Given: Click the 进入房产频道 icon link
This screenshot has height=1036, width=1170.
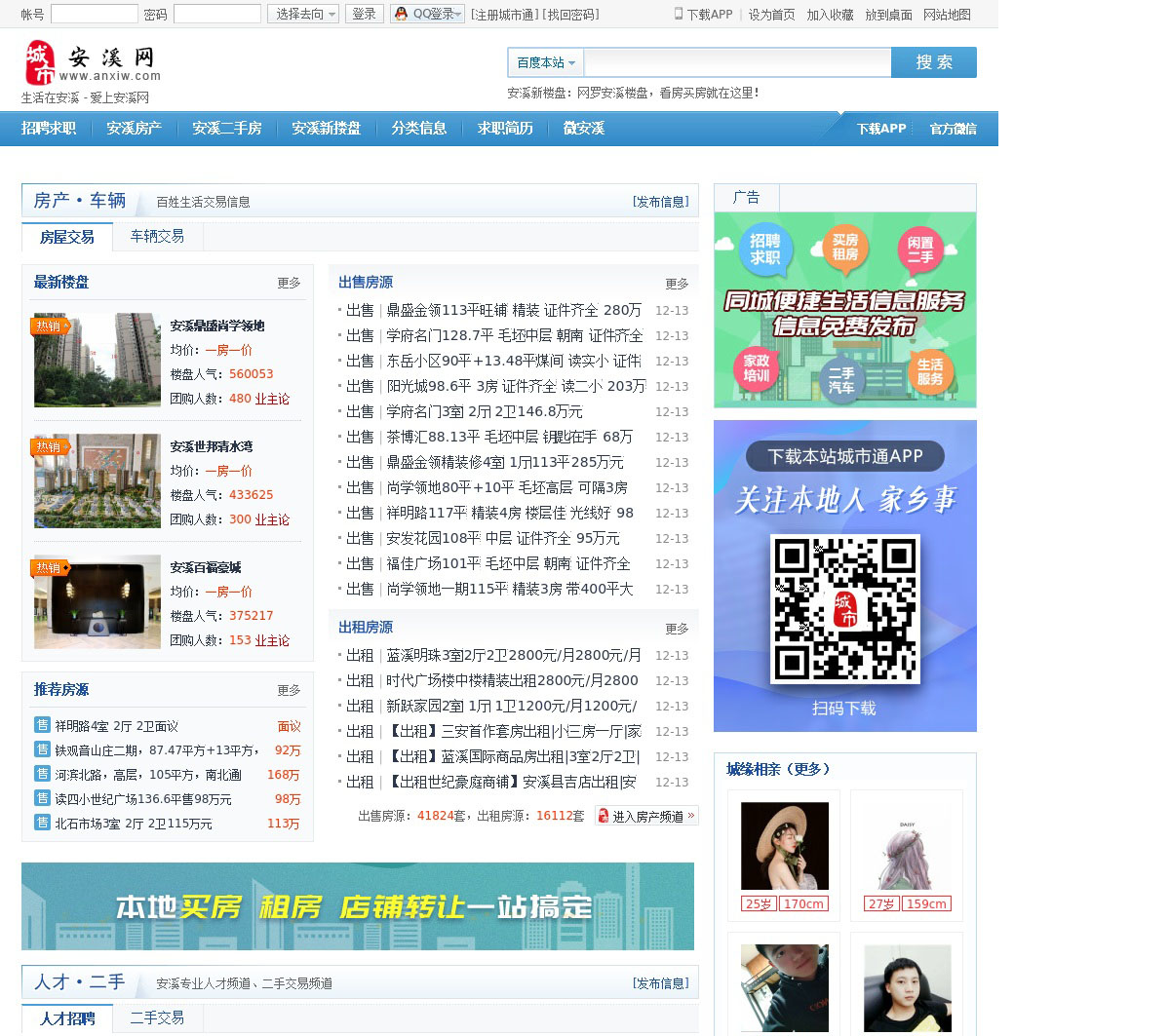Looking at the screenshot, I should coord(646,816).
